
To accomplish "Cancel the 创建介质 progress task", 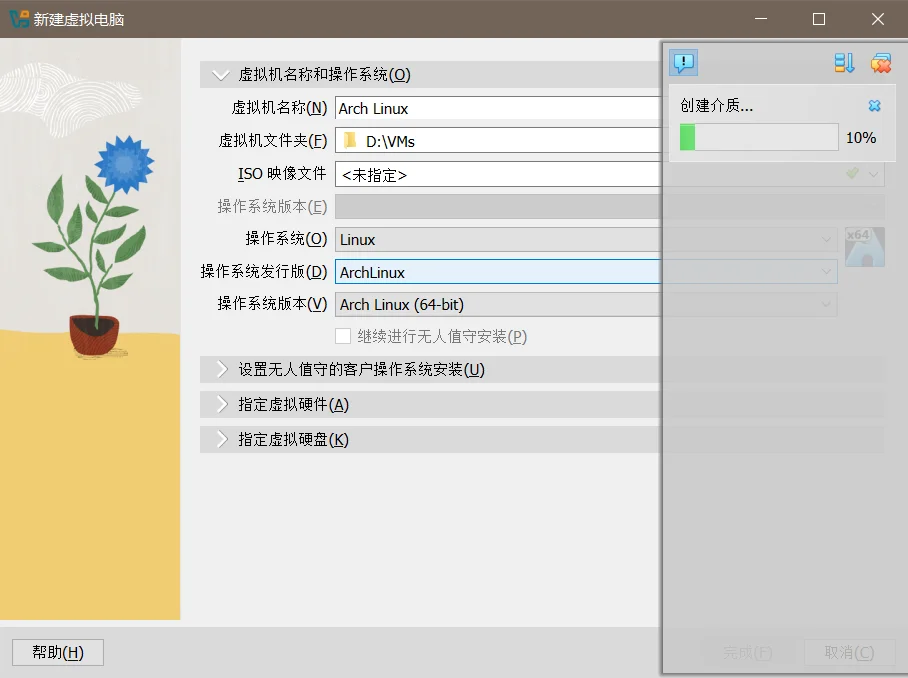I will (874, 105).
